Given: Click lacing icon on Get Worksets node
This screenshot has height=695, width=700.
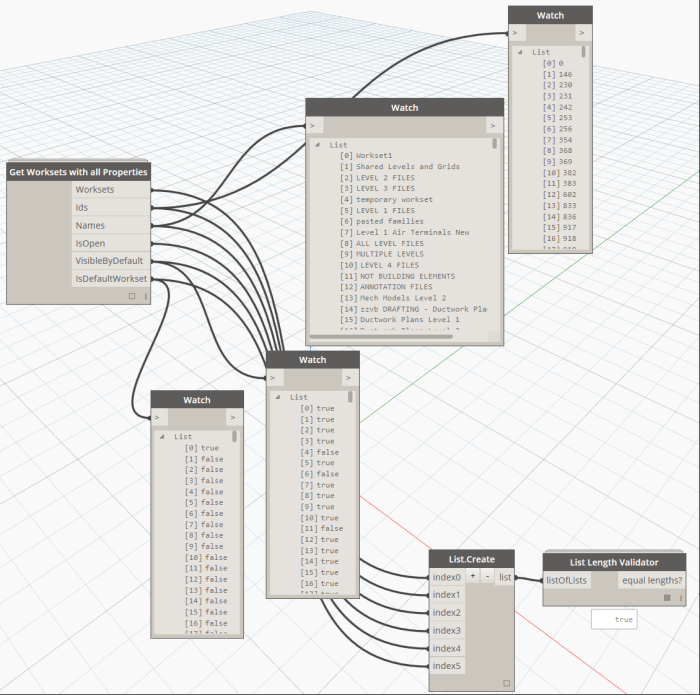Looking at the screenshot, I should [x=146, y=296].
